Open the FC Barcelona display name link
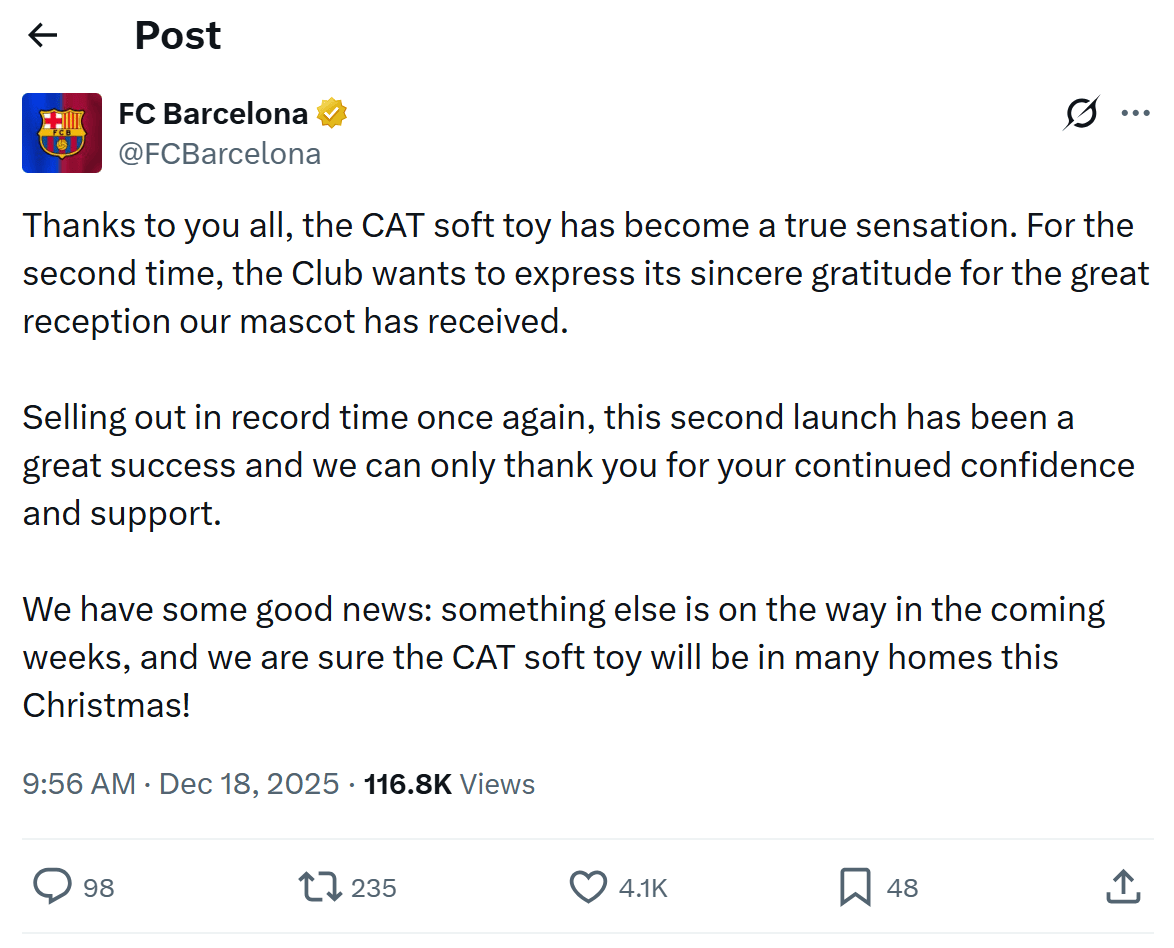 point(212,114)
